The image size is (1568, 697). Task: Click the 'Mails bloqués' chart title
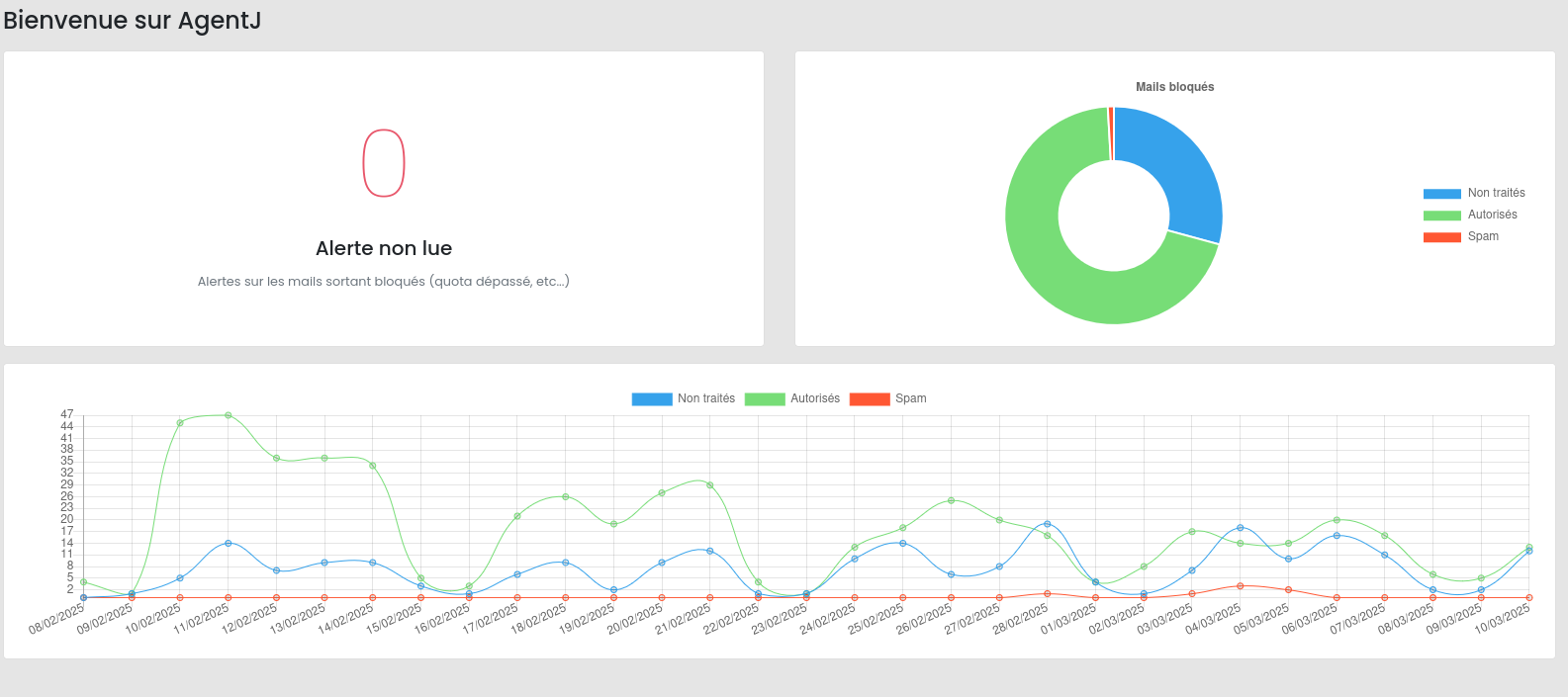pyautogui.click(x=1175, y=87)
